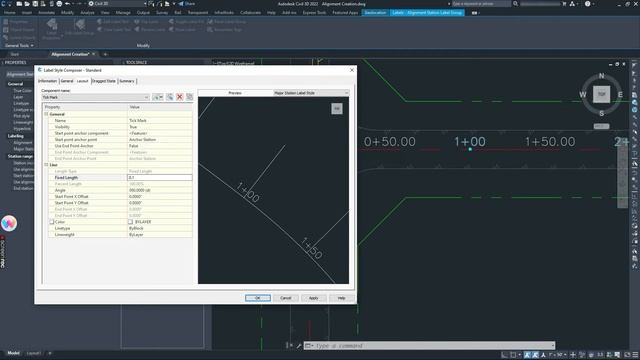Click the Angle value cell
Viewport: 640px width, 360px height.
[160, 190]
